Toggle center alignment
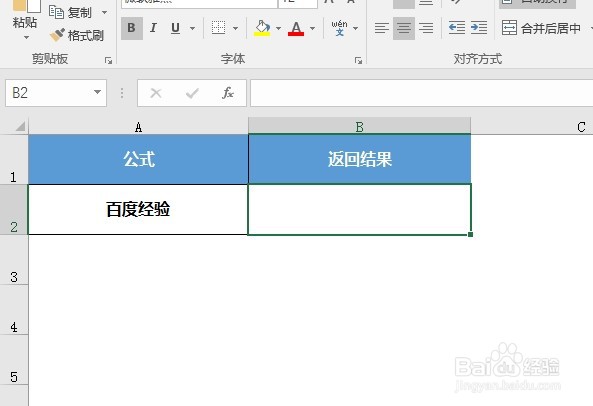593x406 pixels. point(404,28)
